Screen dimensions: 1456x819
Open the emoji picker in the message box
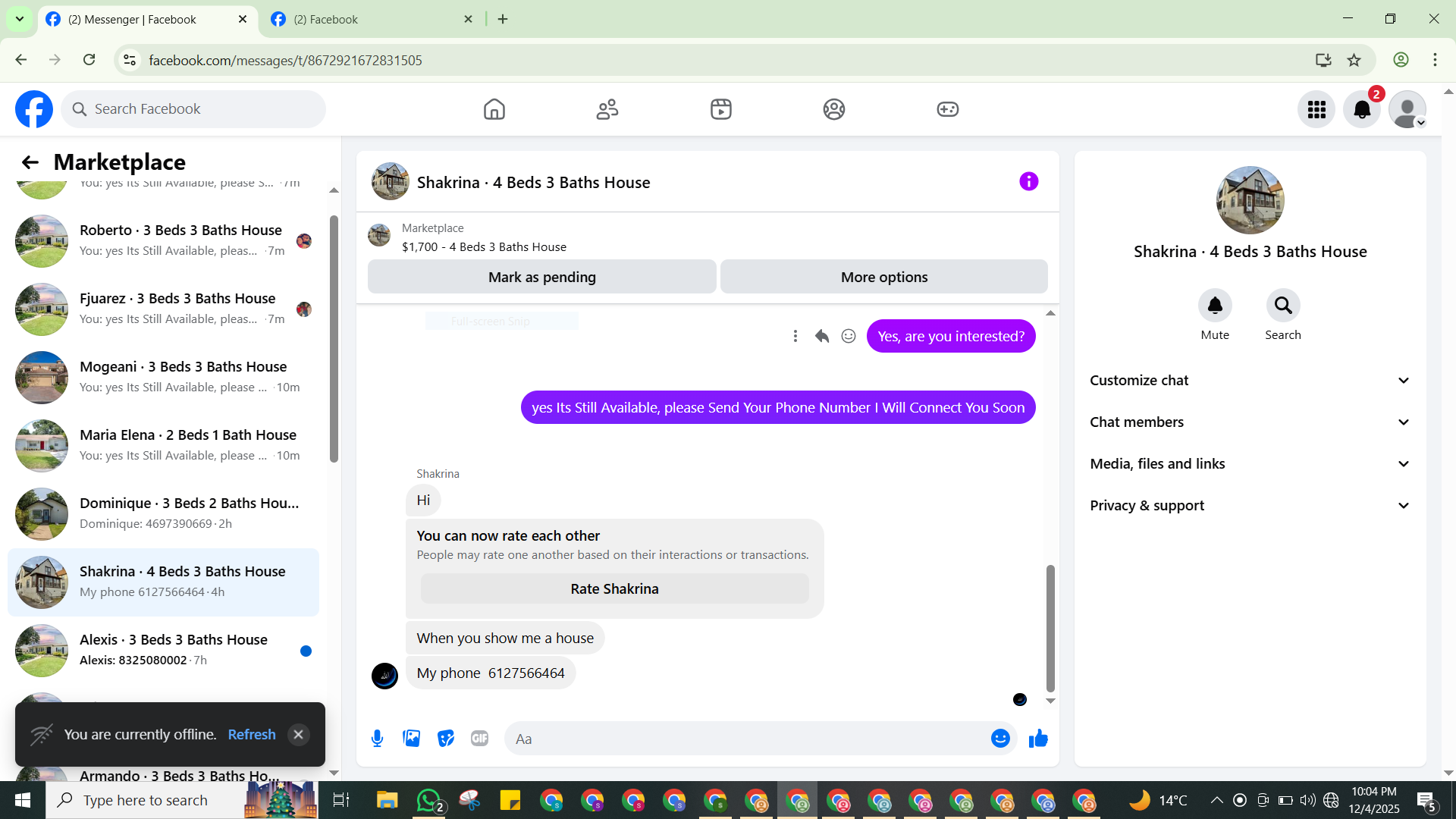1000,739
